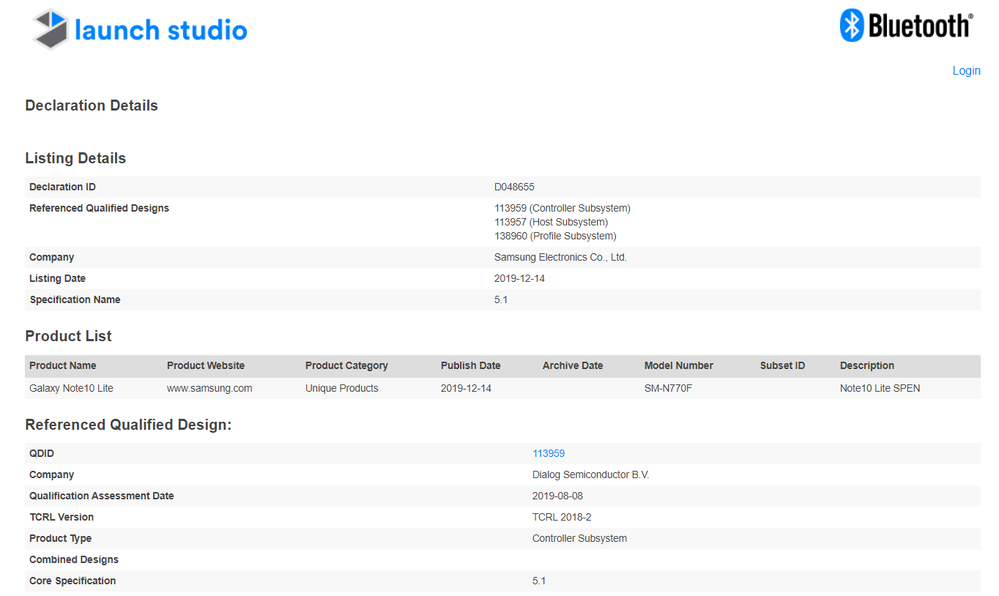Click the Listing Date value 2019-12-14
Screen dimensions: 999x596
519,279
